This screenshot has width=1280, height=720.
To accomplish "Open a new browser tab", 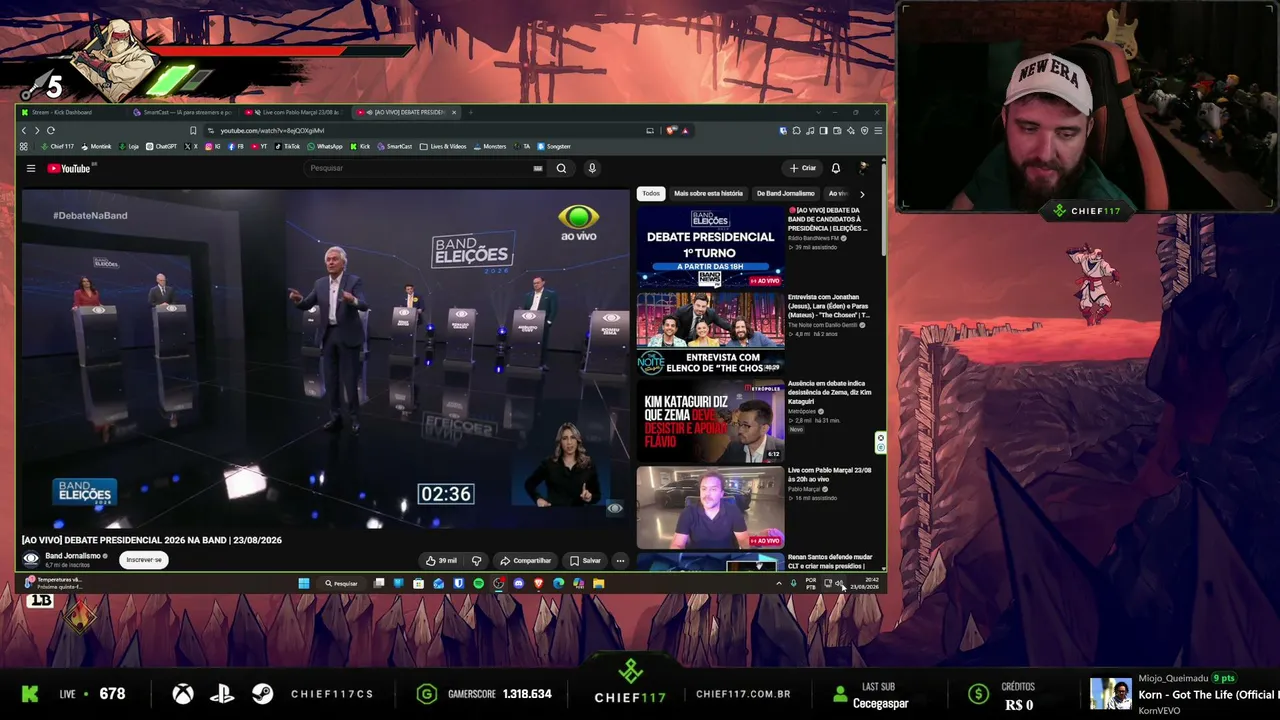I will (471, 112).
